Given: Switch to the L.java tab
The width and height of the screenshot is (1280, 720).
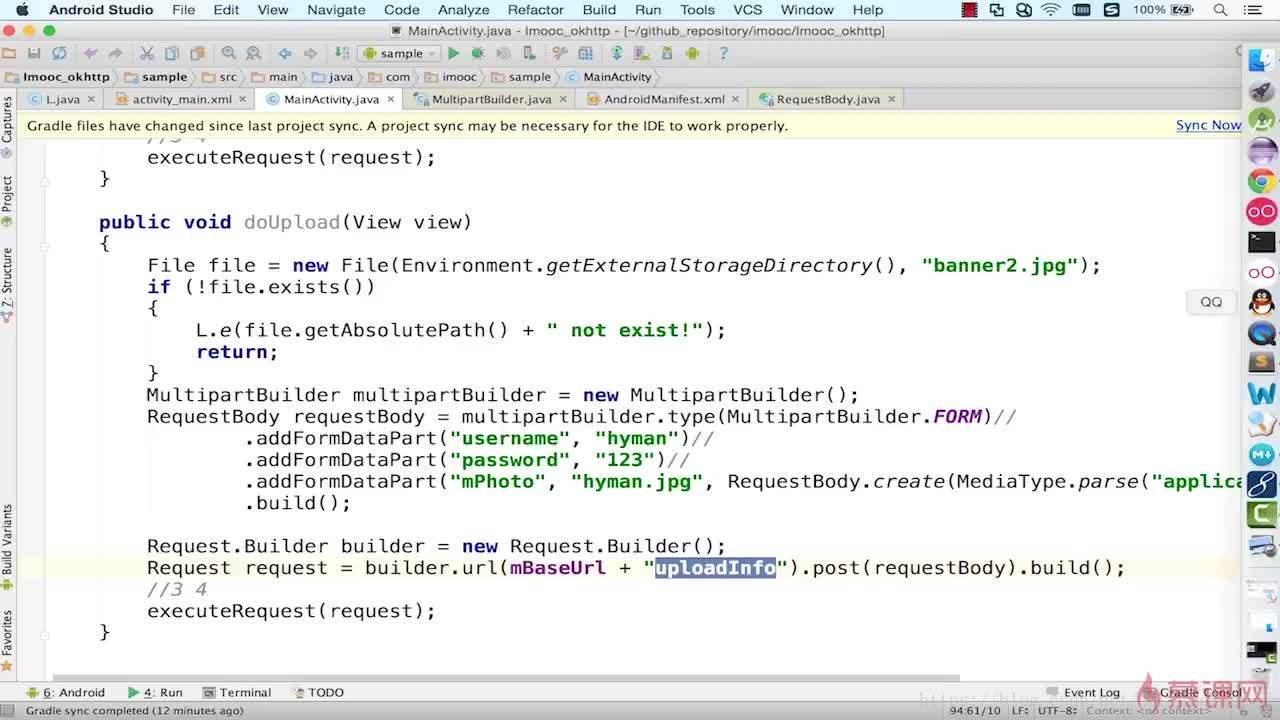Looking at the screenshot, I should pyautogui.click(x=62, y=99).
